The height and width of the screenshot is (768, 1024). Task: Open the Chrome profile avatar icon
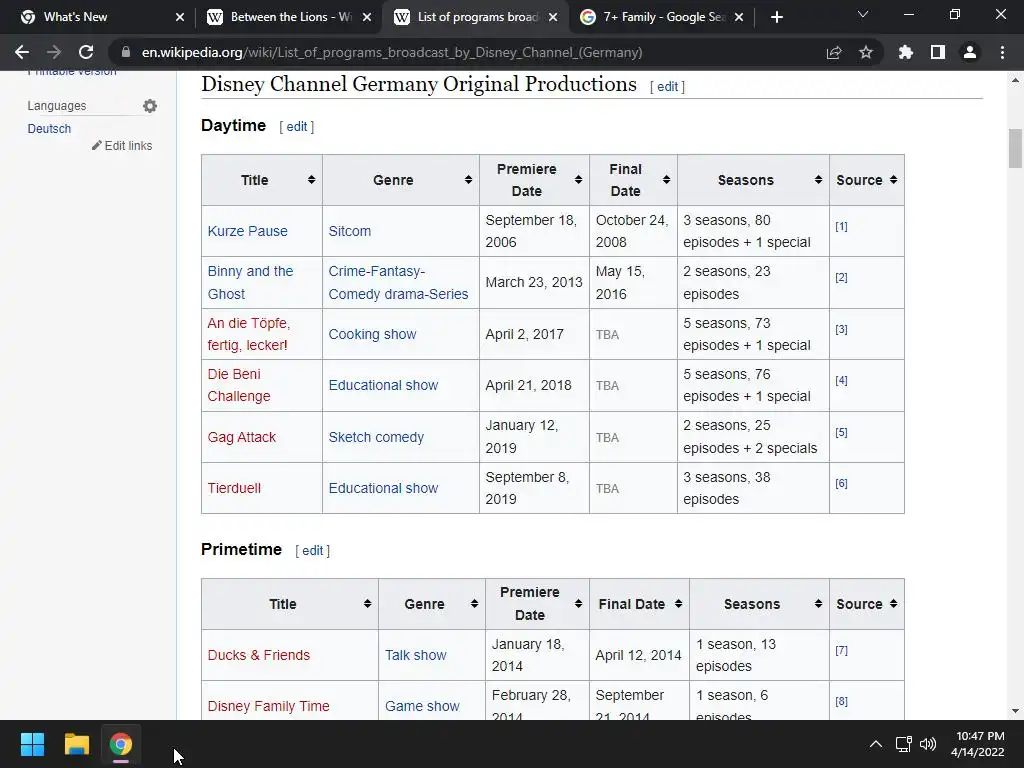tap(970, 52)
